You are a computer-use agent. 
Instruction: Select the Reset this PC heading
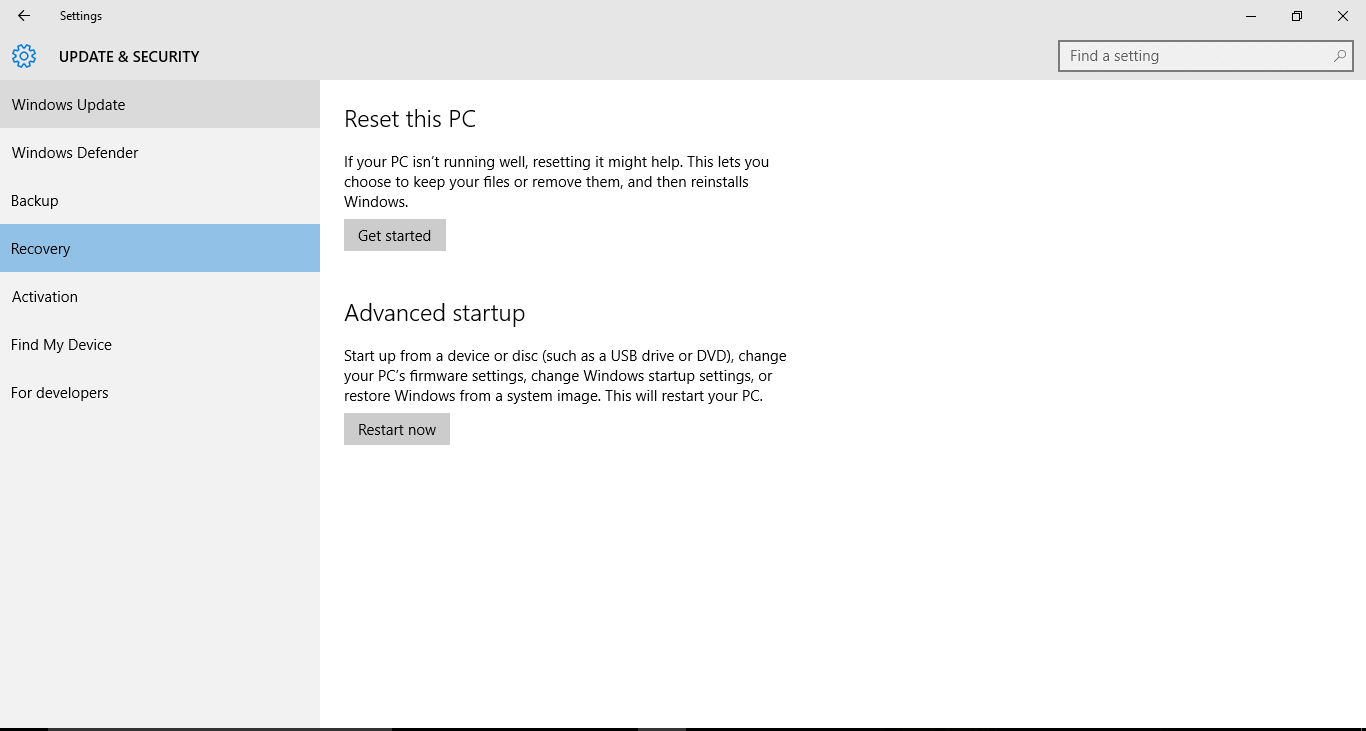pyautogui.click(x=410, y=118)
